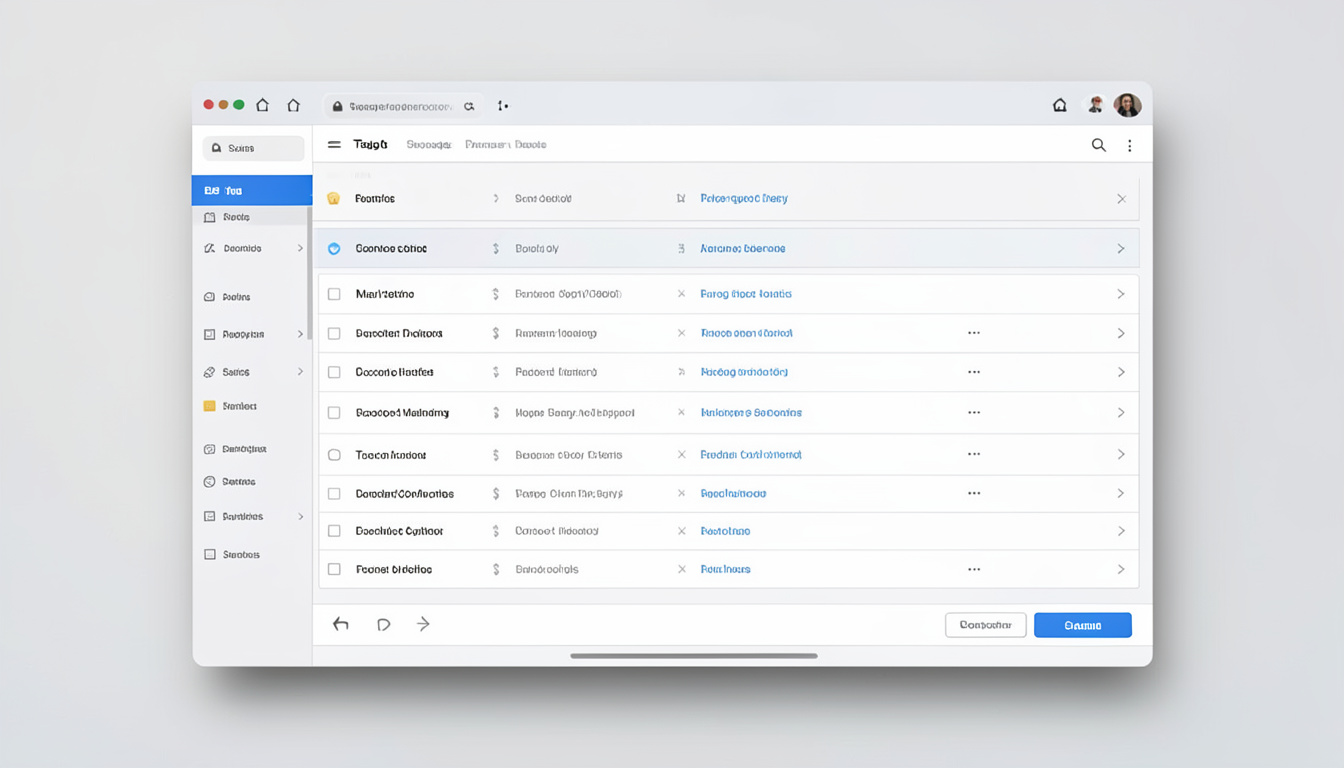The height and width of the screenshot is (768, 1344).
Task: Tick the checkbox of the last list row
Action: point(334,569)
